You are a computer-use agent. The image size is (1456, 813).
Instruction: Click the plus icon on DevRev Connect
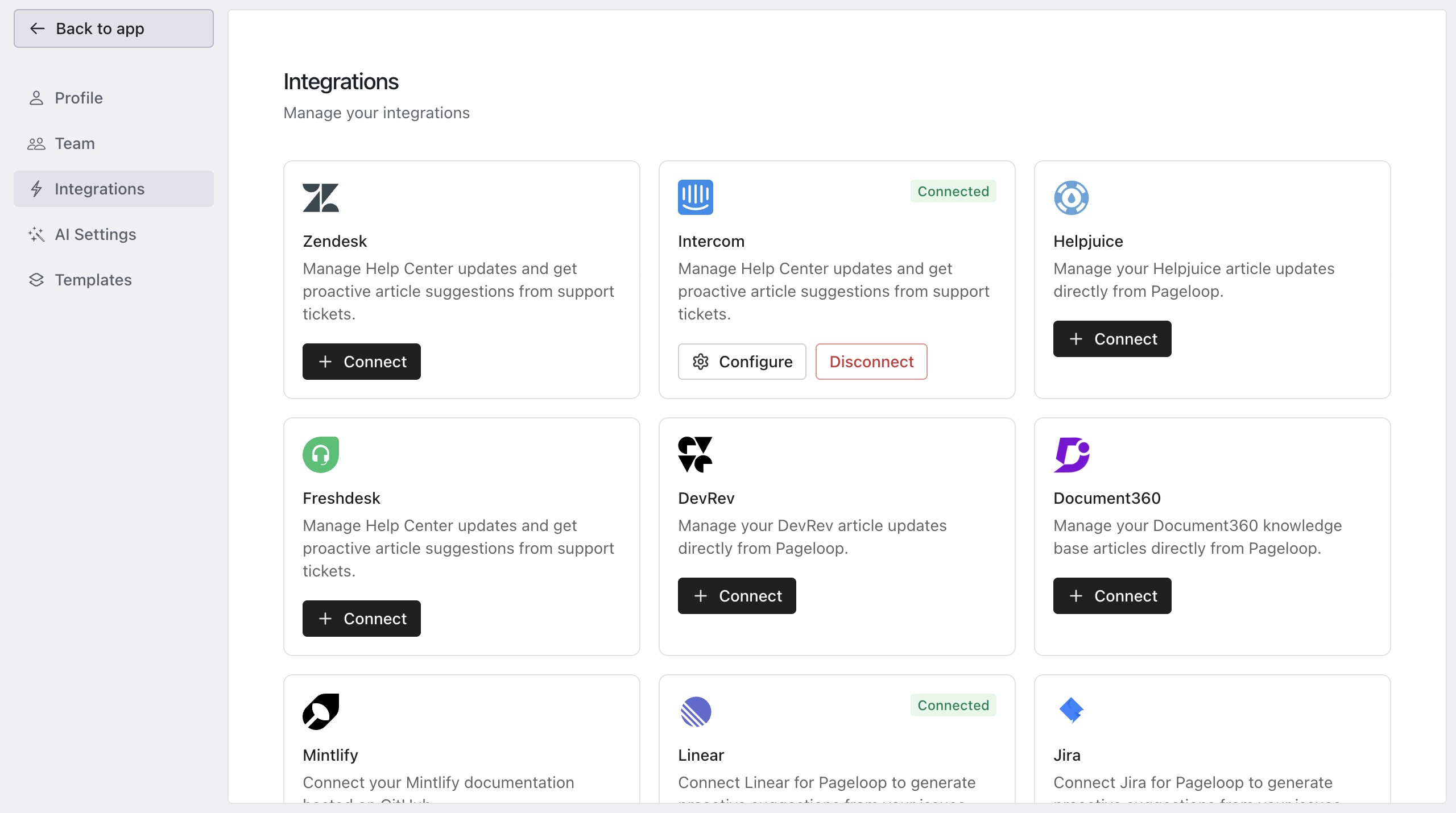701,596
